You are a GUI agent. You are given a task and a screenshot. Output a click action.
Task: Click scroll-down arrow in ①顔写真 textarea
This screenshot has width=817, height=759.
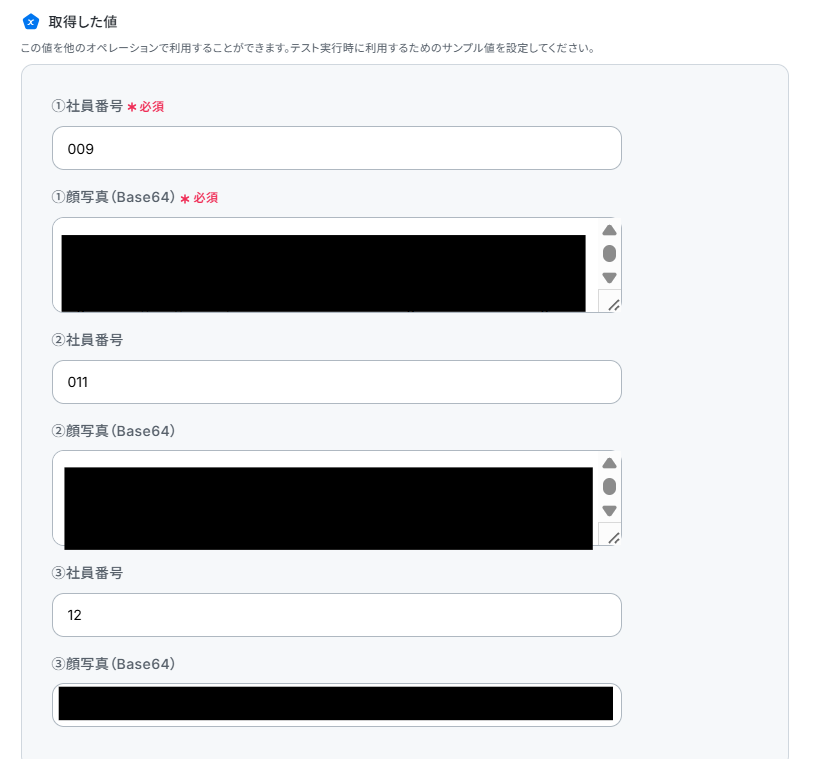point(609,278)
